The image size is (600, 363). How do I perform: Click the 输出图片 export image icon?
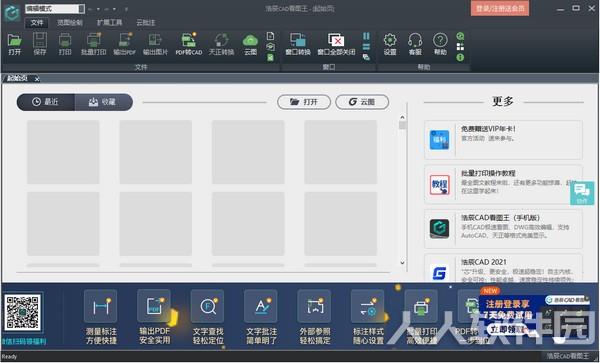tap(155, 44)
